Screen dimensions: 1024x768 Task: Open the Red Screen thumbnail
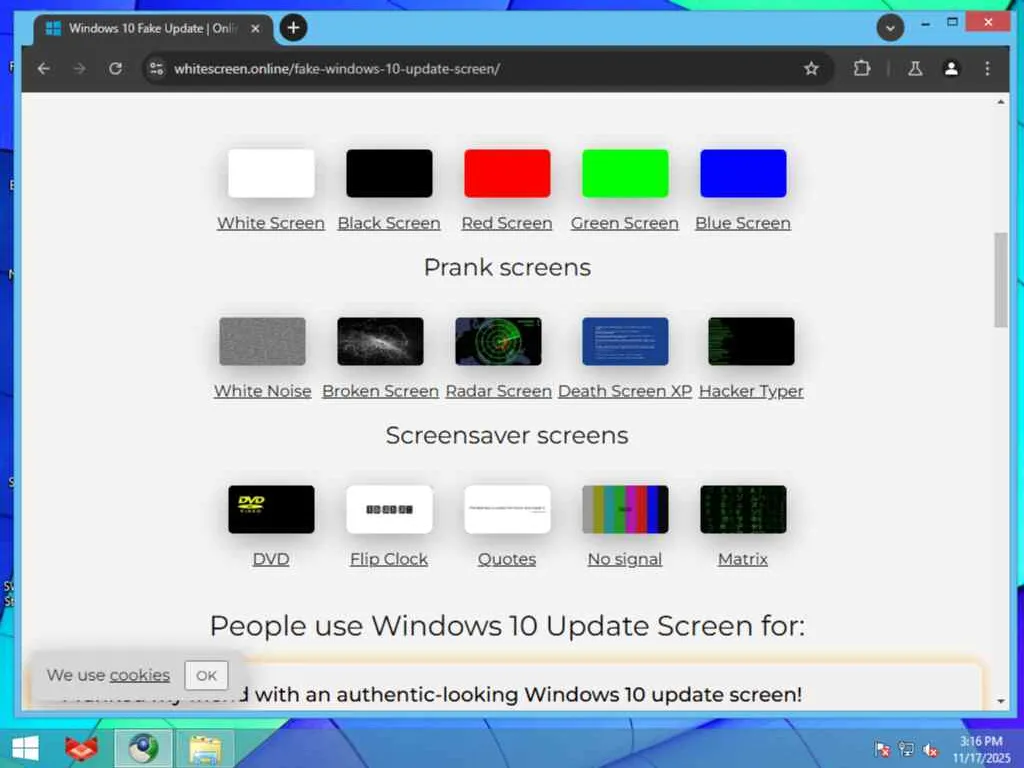point(507,173)
